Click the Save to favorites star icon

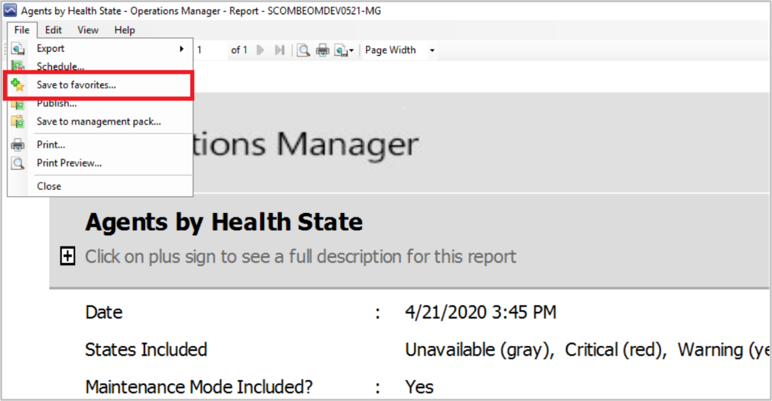pyautogui.click(x=18, y=85)
